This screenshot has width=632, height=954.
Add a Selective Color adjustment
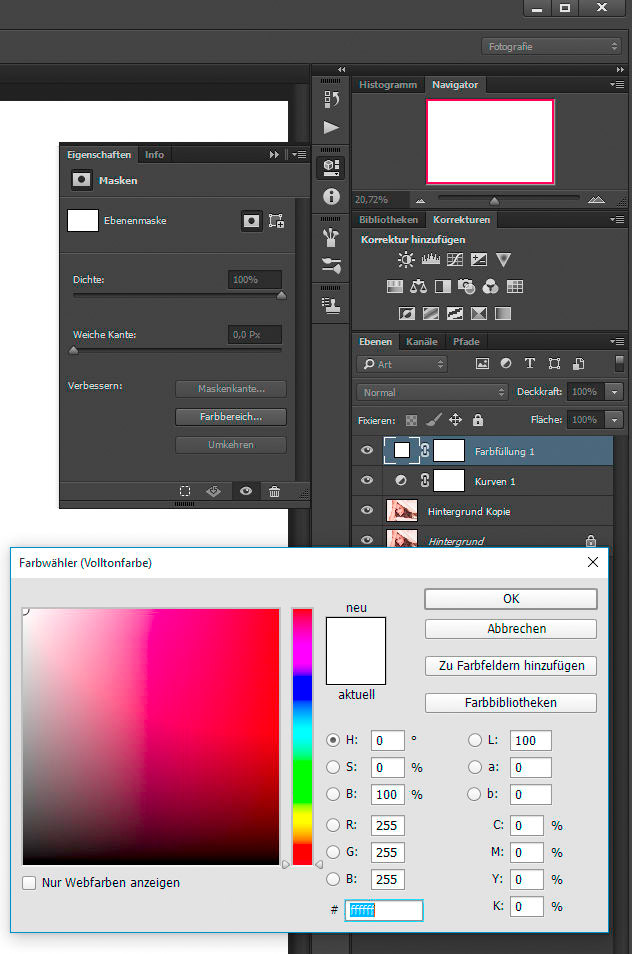[x=479, y=313]
